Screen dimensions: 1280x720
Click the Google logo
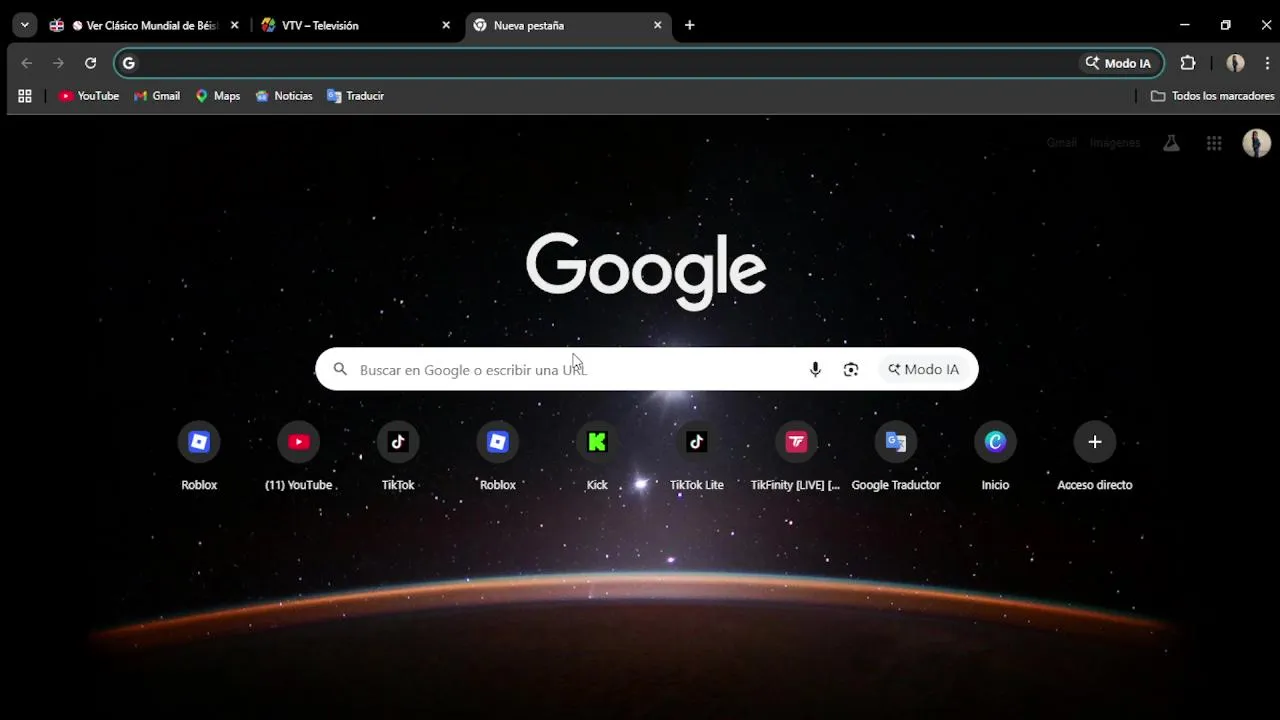click(x=646, y=270)
